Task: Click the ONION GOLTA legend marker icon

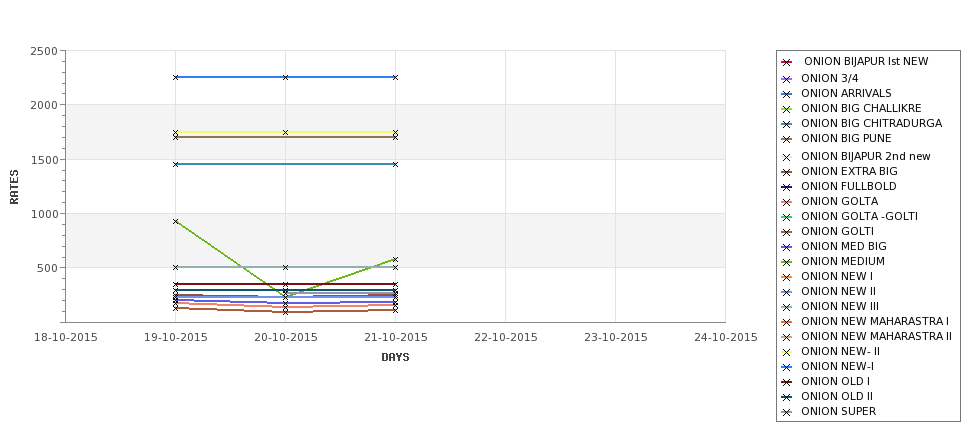Action: pyautogui.click(x=787, y=202)
